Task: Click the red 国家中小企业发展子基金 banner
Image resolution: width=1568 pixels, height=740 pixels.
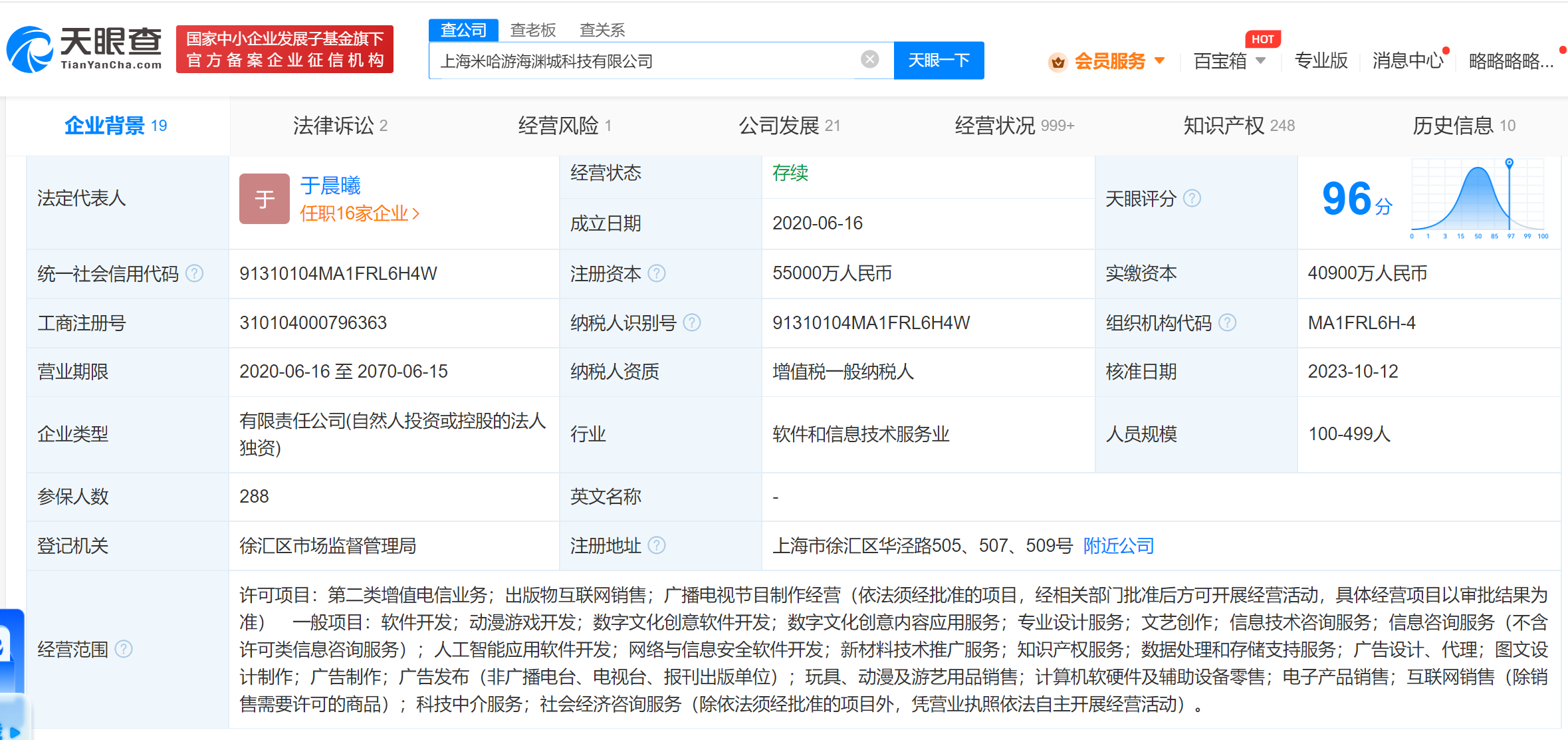Action: point(284,49)
